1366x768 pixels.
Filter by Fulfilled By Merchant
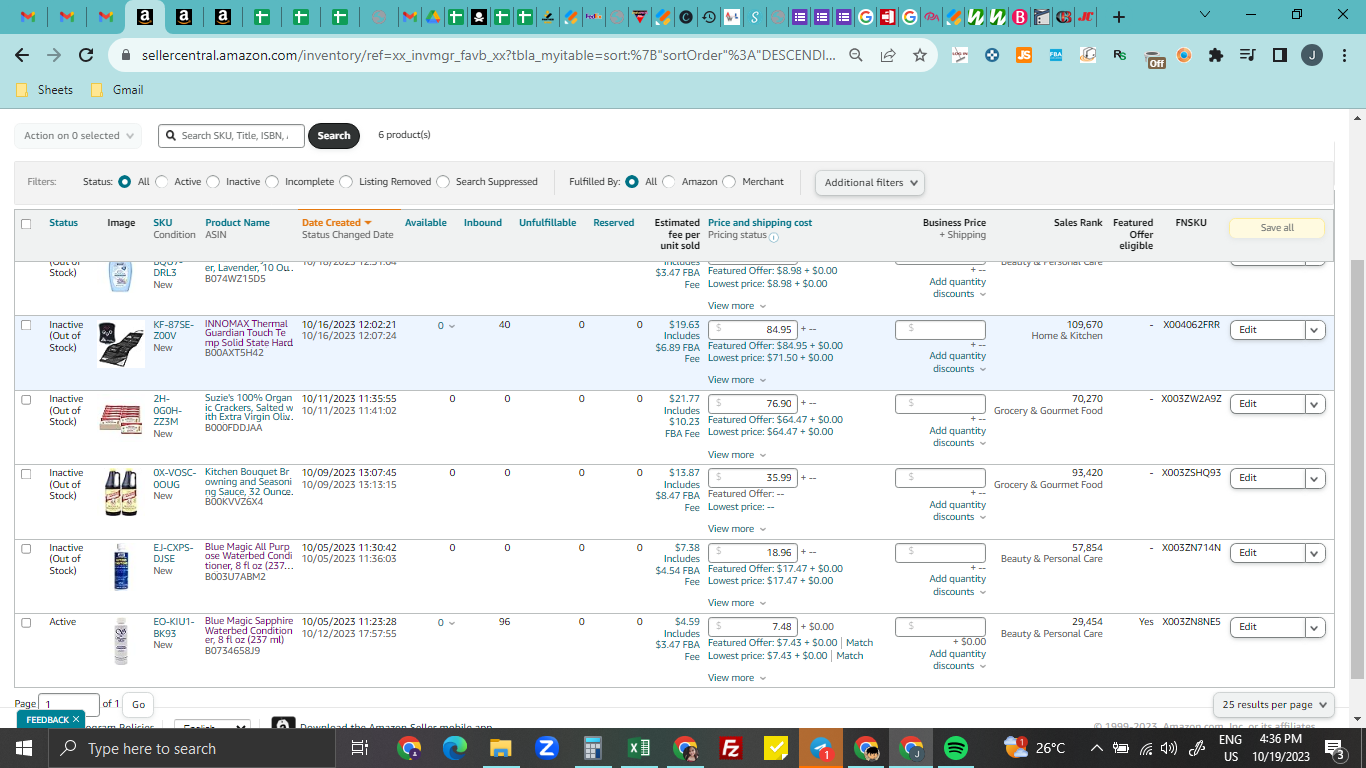(x=729, y=182)
